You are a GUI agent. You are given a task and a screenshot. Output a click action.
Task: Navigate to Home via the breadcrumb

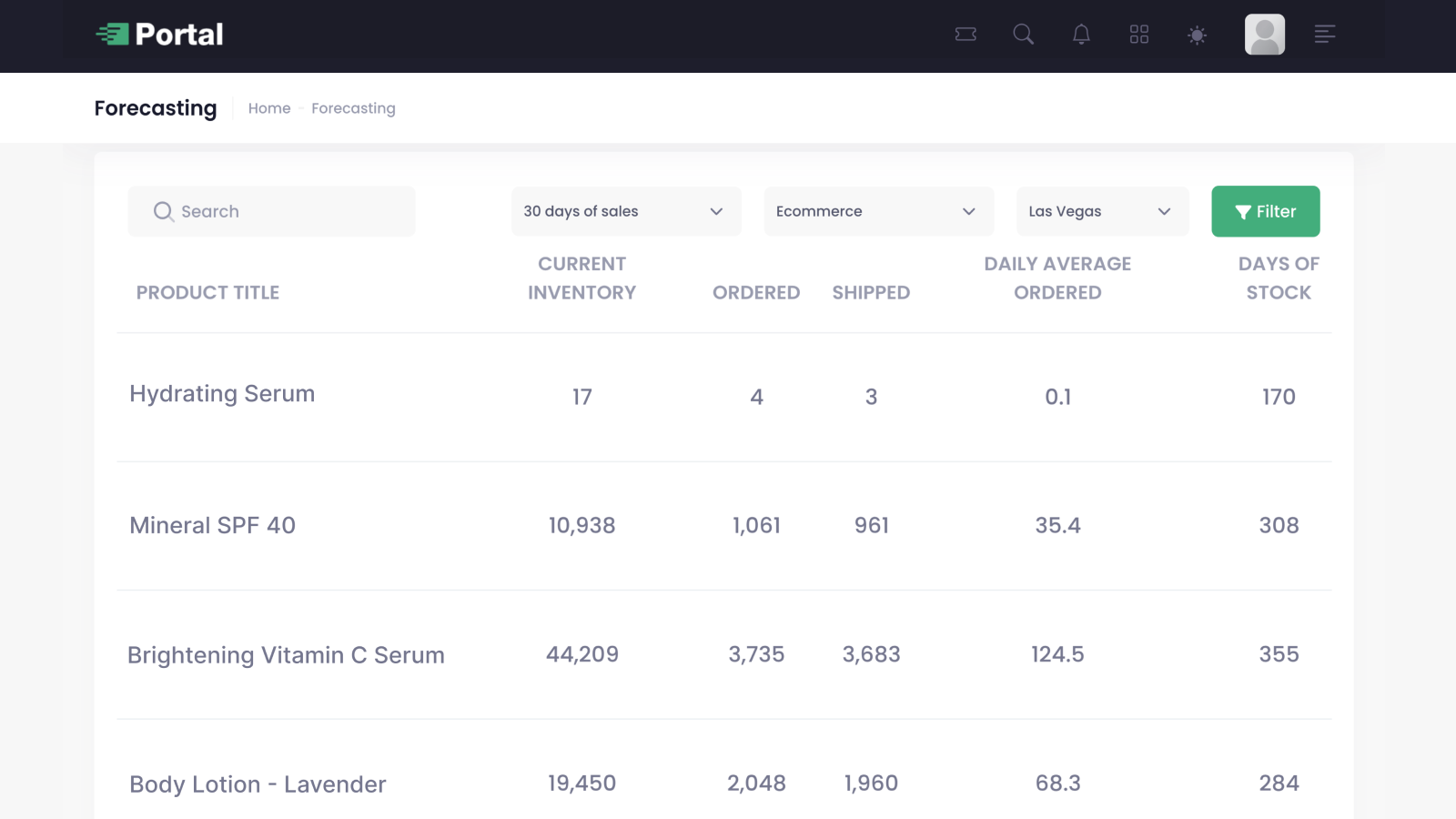[x=269, y=108]
